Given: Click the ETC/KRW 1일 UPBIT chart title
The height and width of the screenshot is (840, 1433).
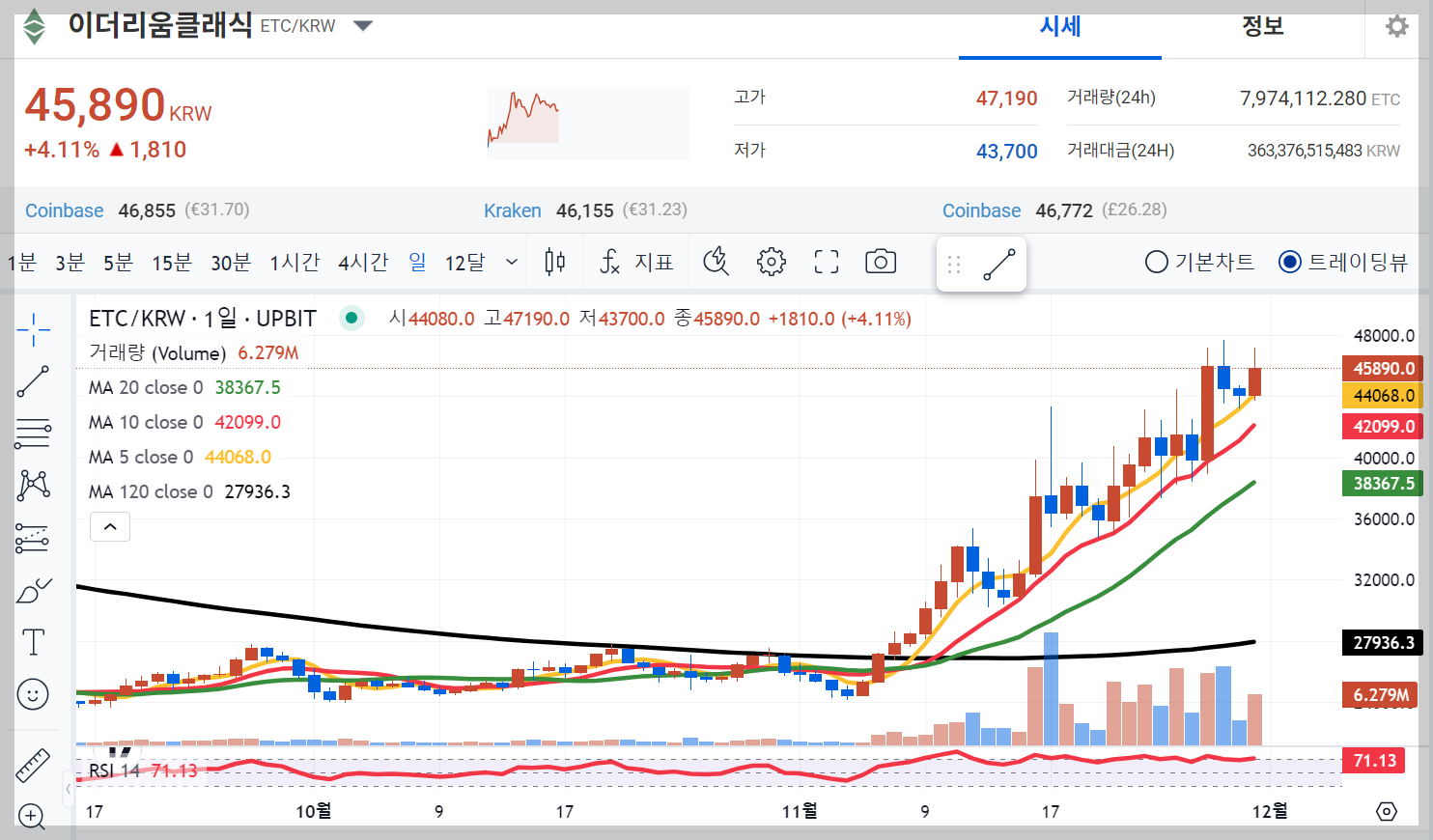Looking at the screenshot, I should (x=203, y=319).
